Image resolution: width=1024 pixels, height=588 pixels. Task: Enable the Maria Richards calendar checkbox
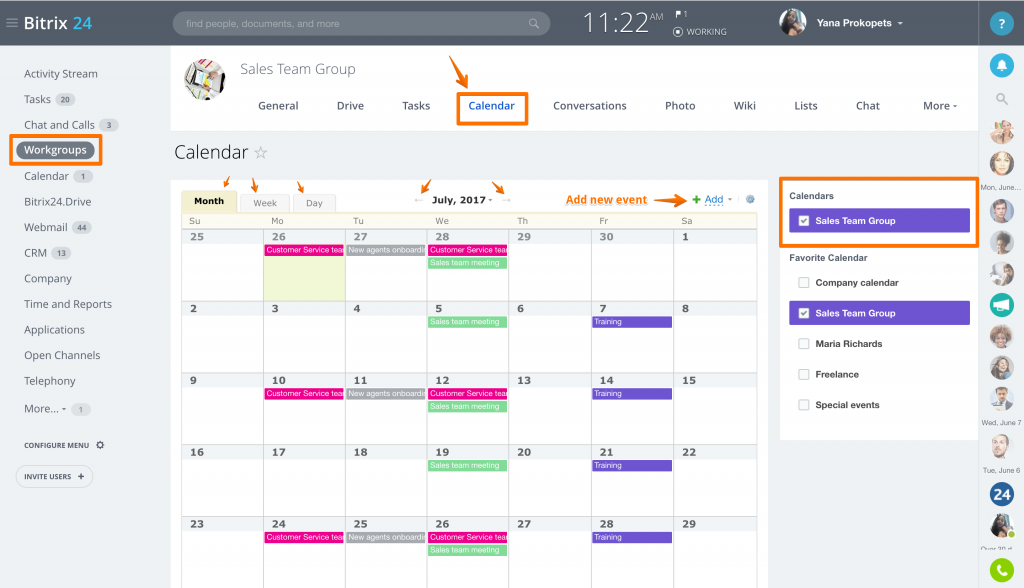(x=804, y=344)
